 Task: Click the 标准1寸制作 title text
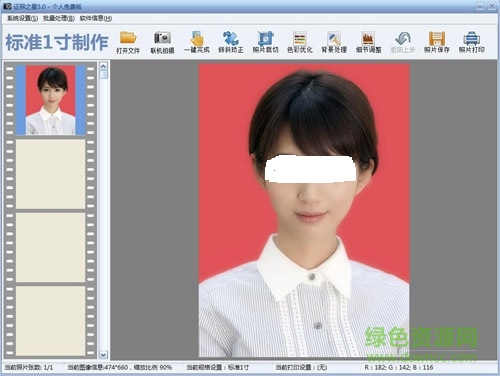point(57,42)
